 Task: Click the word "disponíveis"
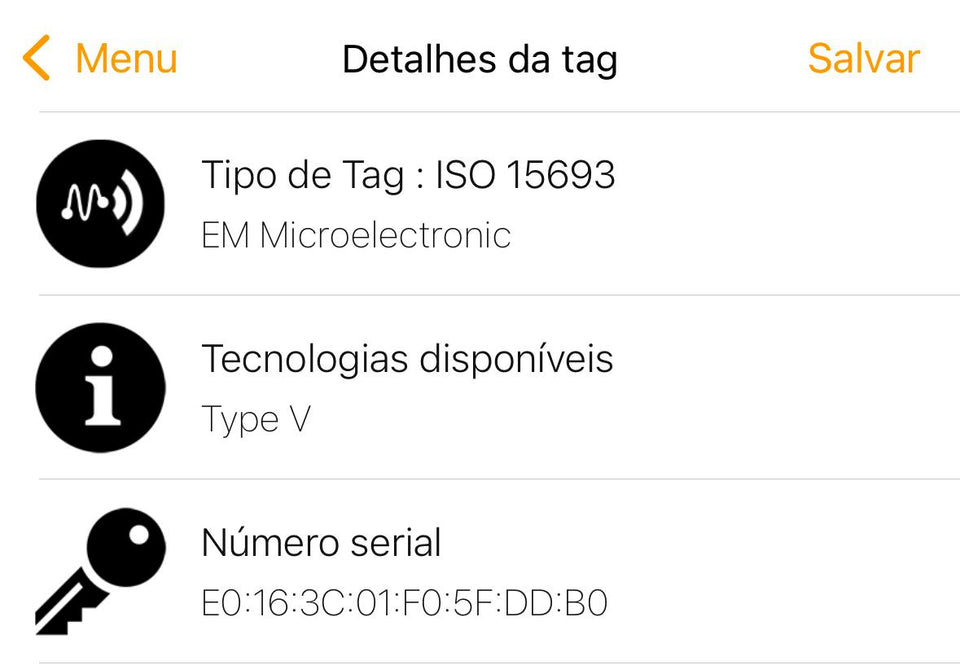pyautogui.click(x=516, y=359)
